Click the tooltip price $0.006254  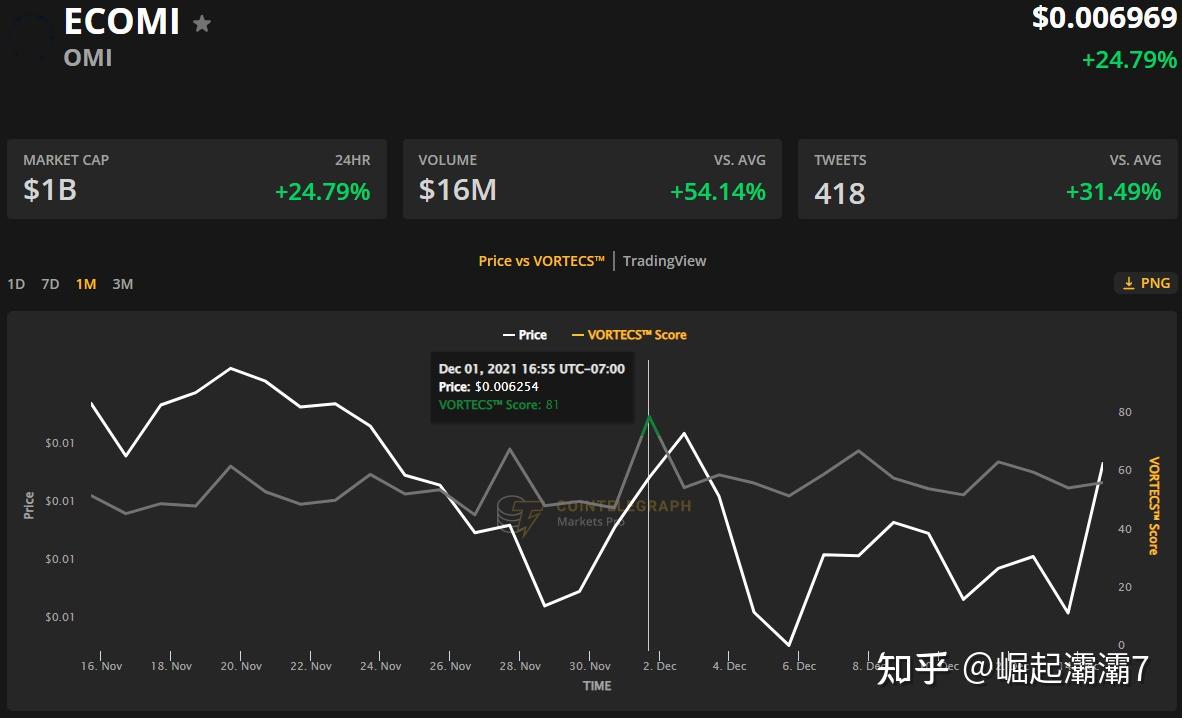506,387
